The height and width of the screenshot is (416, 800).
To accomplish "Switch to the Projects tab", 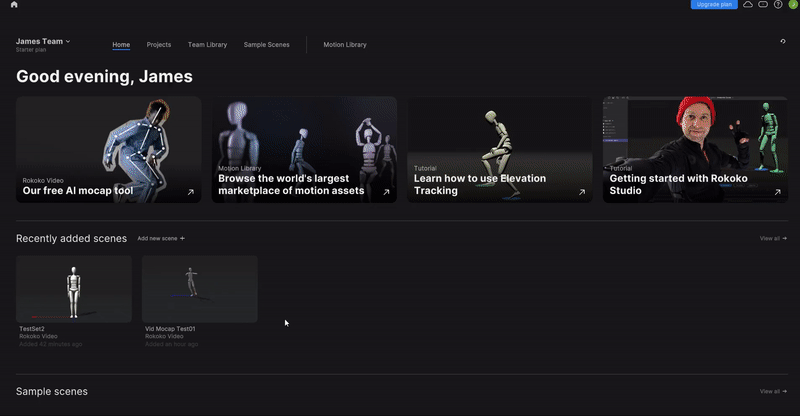I will pos(159,45).
